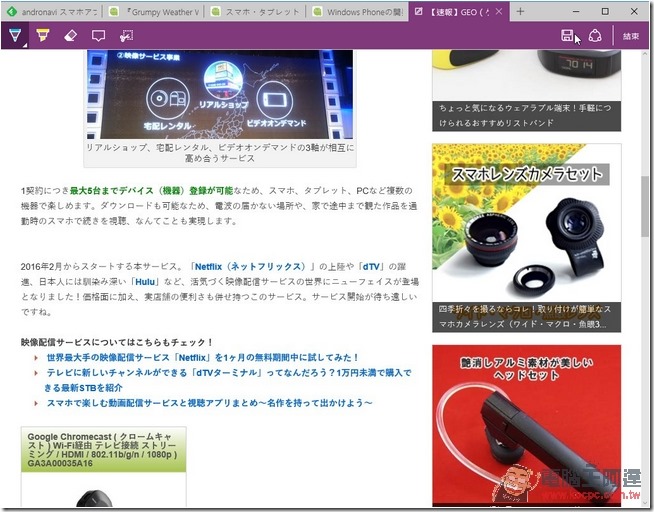Choose the Eraser tool
This screenshot has height=512, width=654.
[70, 36]
